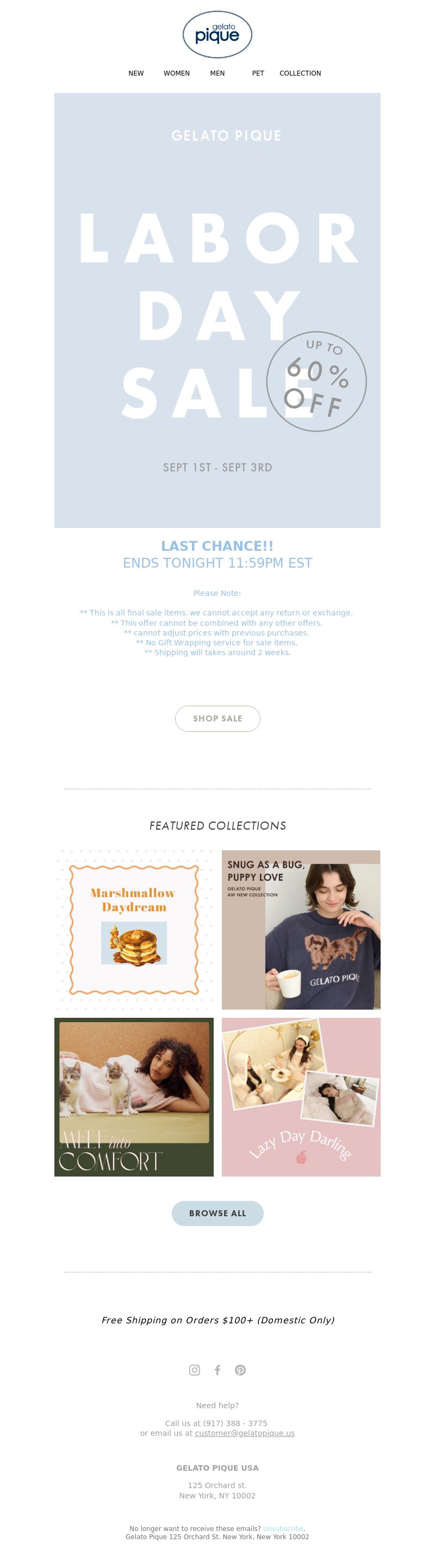Click the customer@gelatopique.us email link
The image size is (435, 1568).
click(245, 1433)
